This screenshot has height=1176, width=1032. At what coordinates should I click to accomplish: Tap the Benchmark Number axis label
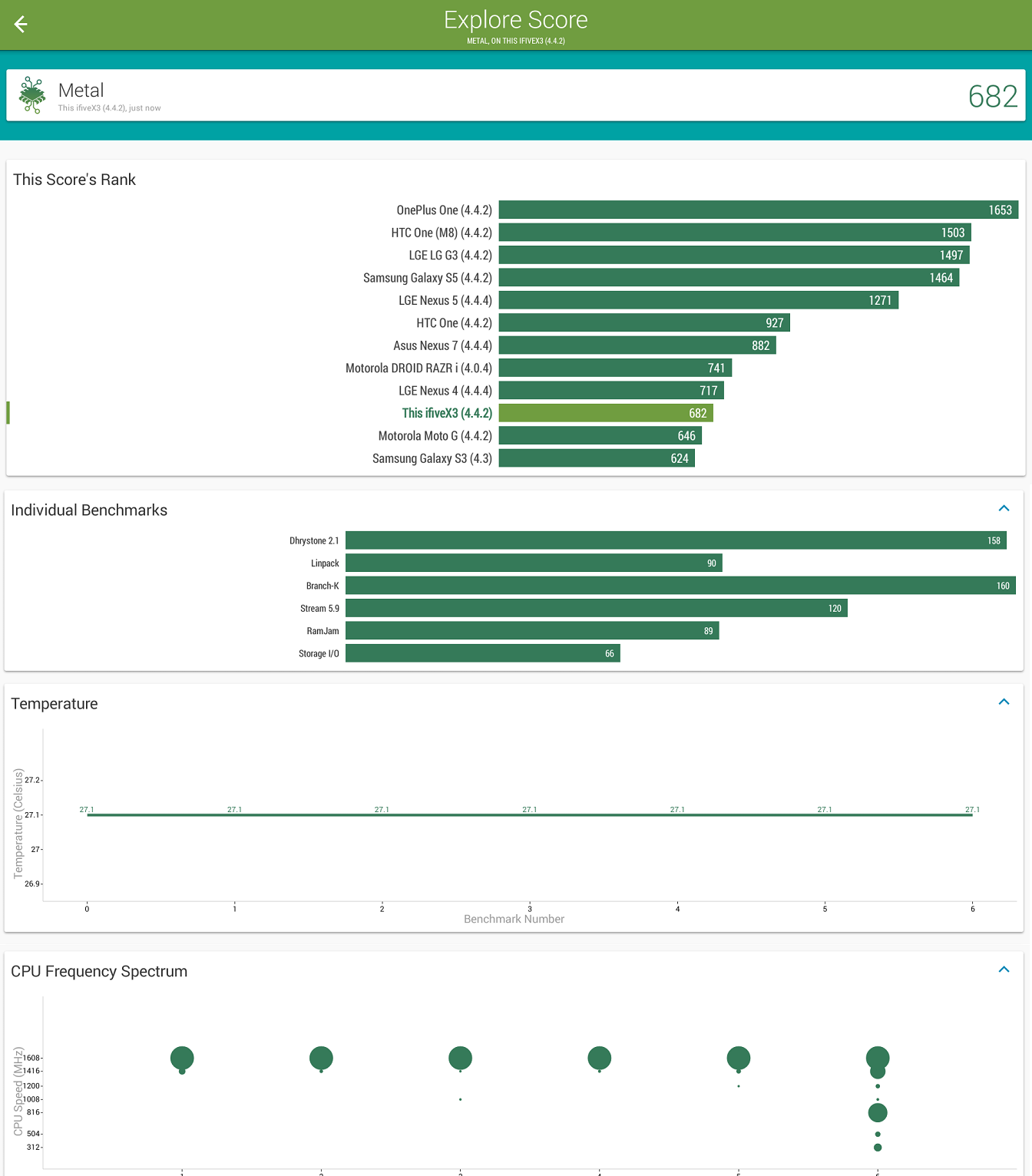click(514, 919)
